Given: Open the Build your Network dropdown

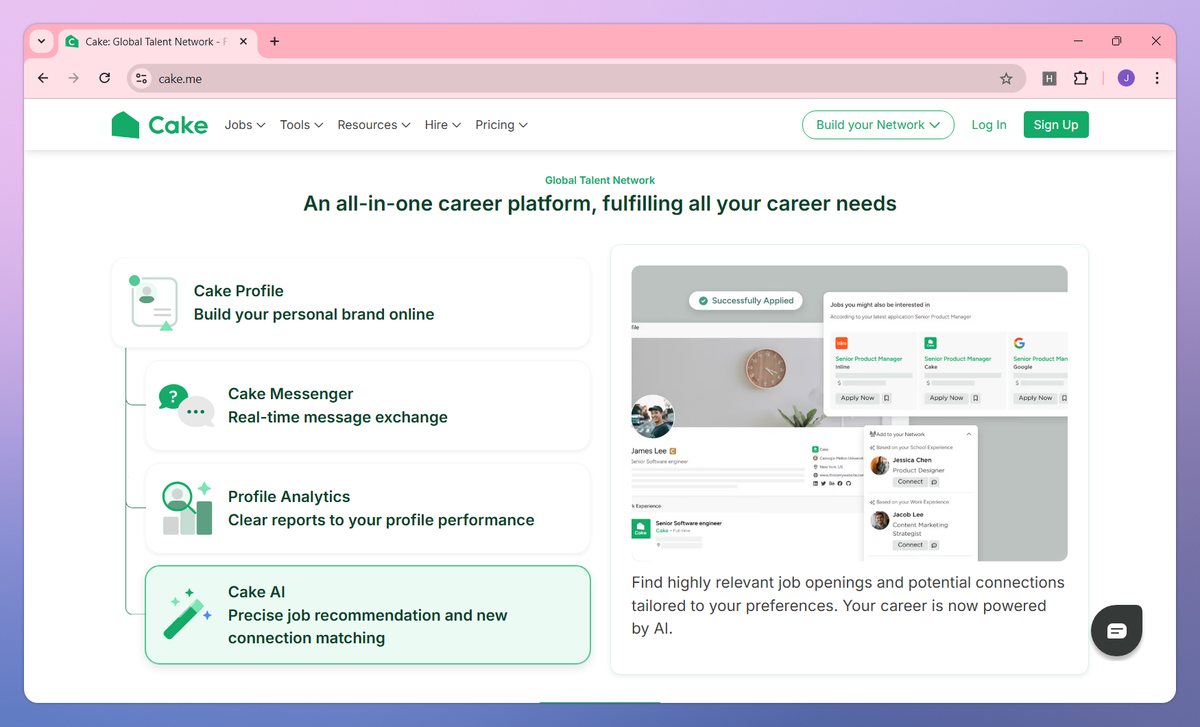Looking at the screenshot, I should tap(878, 125).
